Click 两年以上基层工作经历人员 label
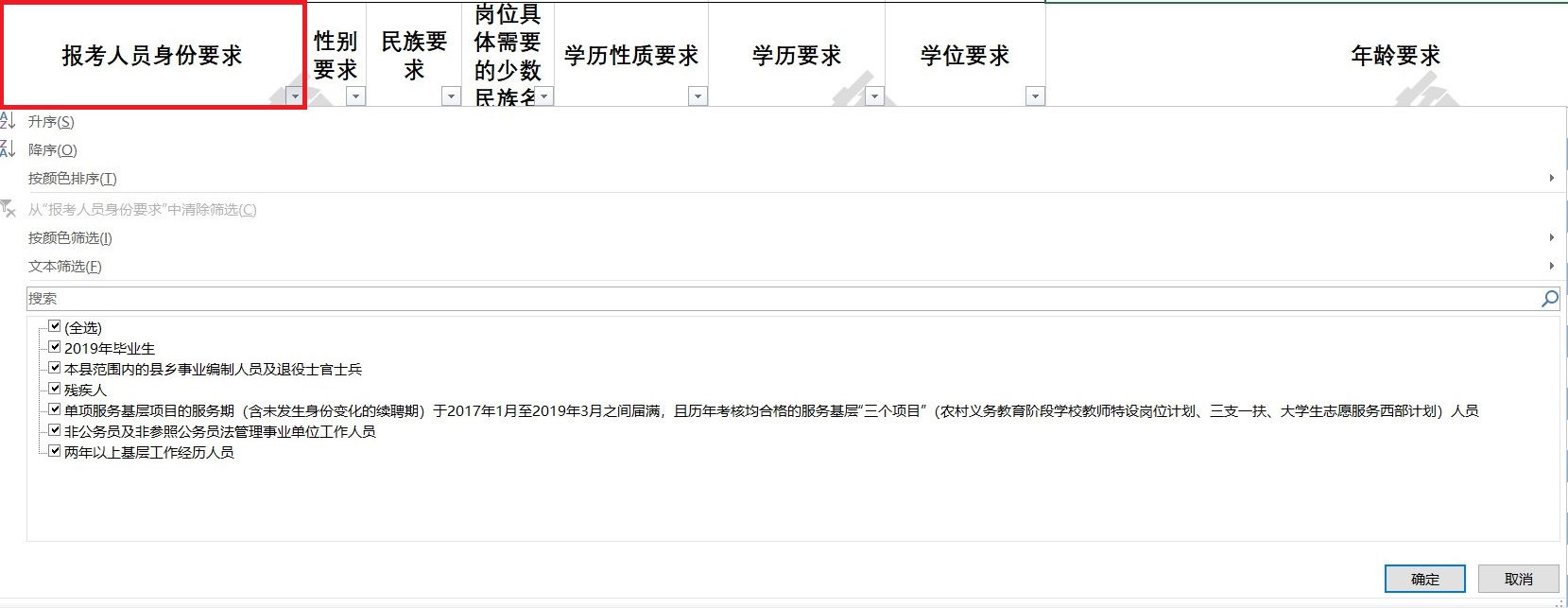This screenshot has width=1568, height=608. [149, 452]
